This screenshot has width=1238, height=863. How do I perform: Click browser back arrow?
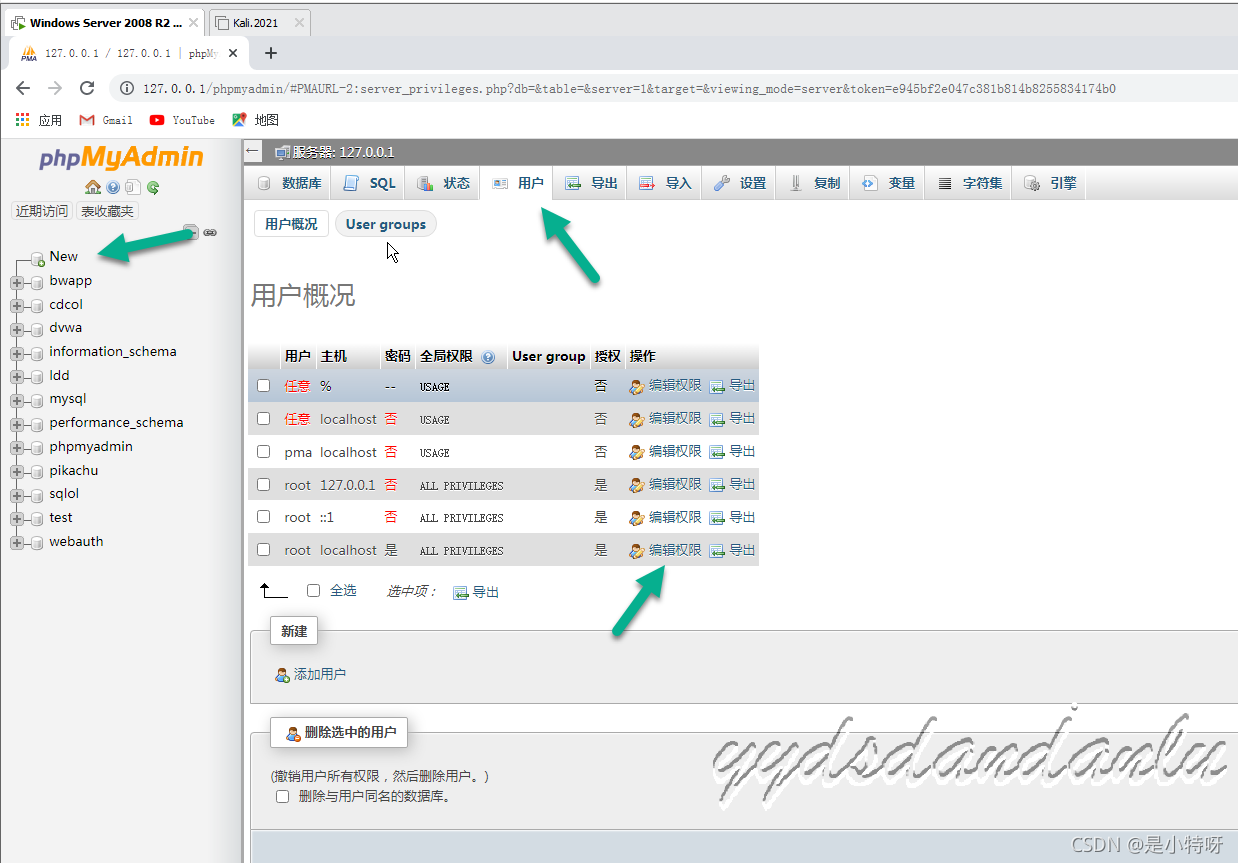(23, 88)
